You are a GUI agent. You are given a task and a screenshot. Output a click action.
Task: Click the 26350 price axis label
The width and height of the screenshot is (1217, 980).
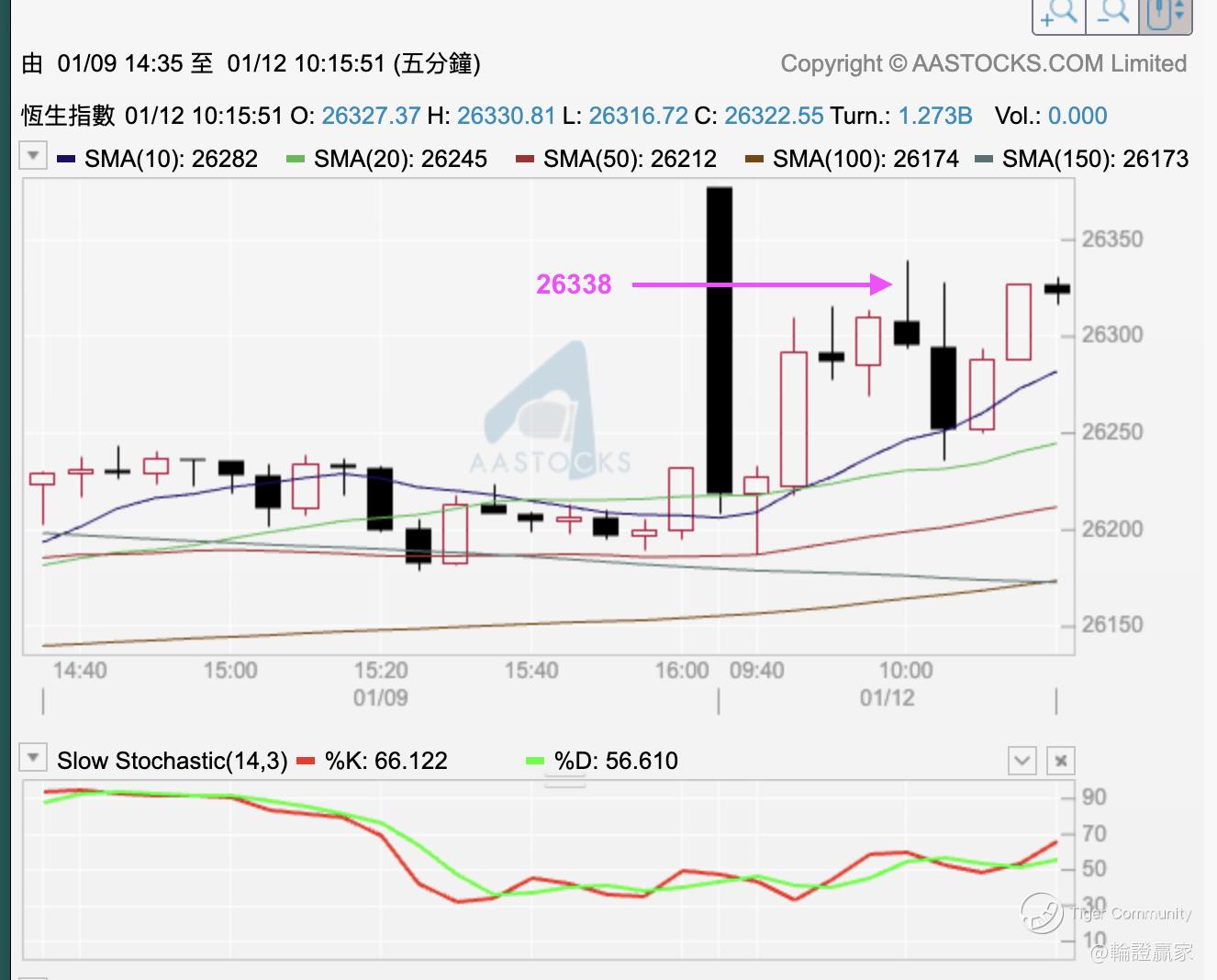[1112, 239]
